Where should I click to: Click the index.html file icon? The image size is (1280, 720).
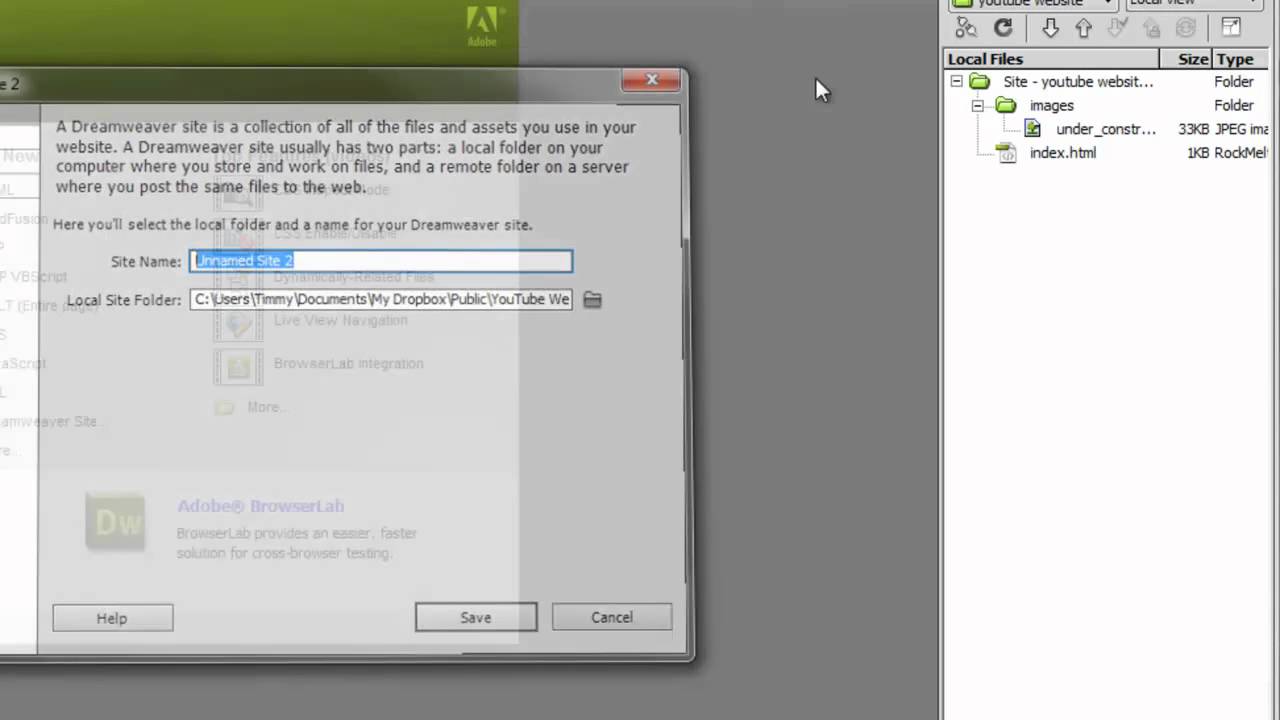pyautogui.click(x=1006, y=153)
